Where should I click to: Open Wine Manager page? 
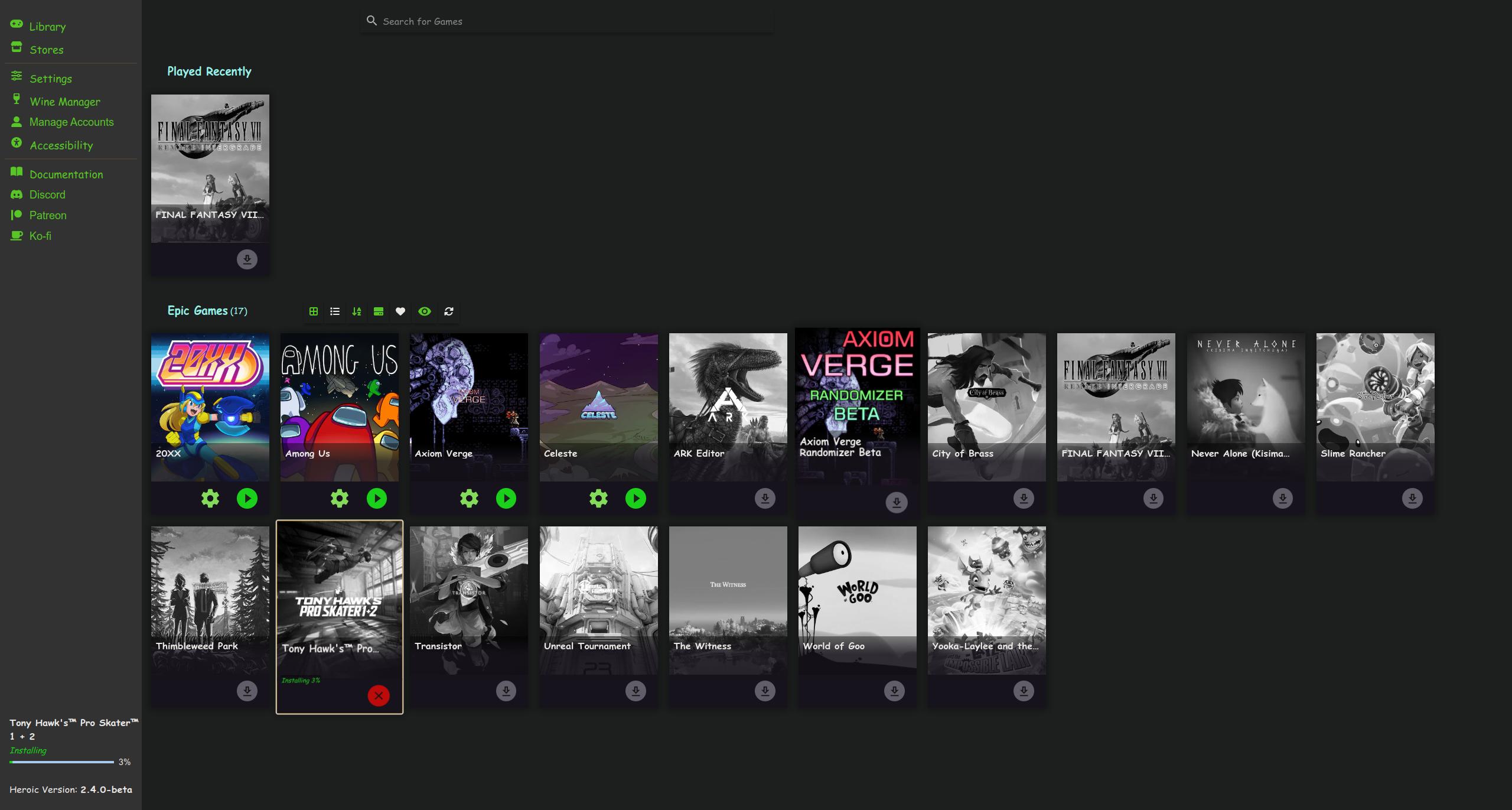tap(56, 101)
